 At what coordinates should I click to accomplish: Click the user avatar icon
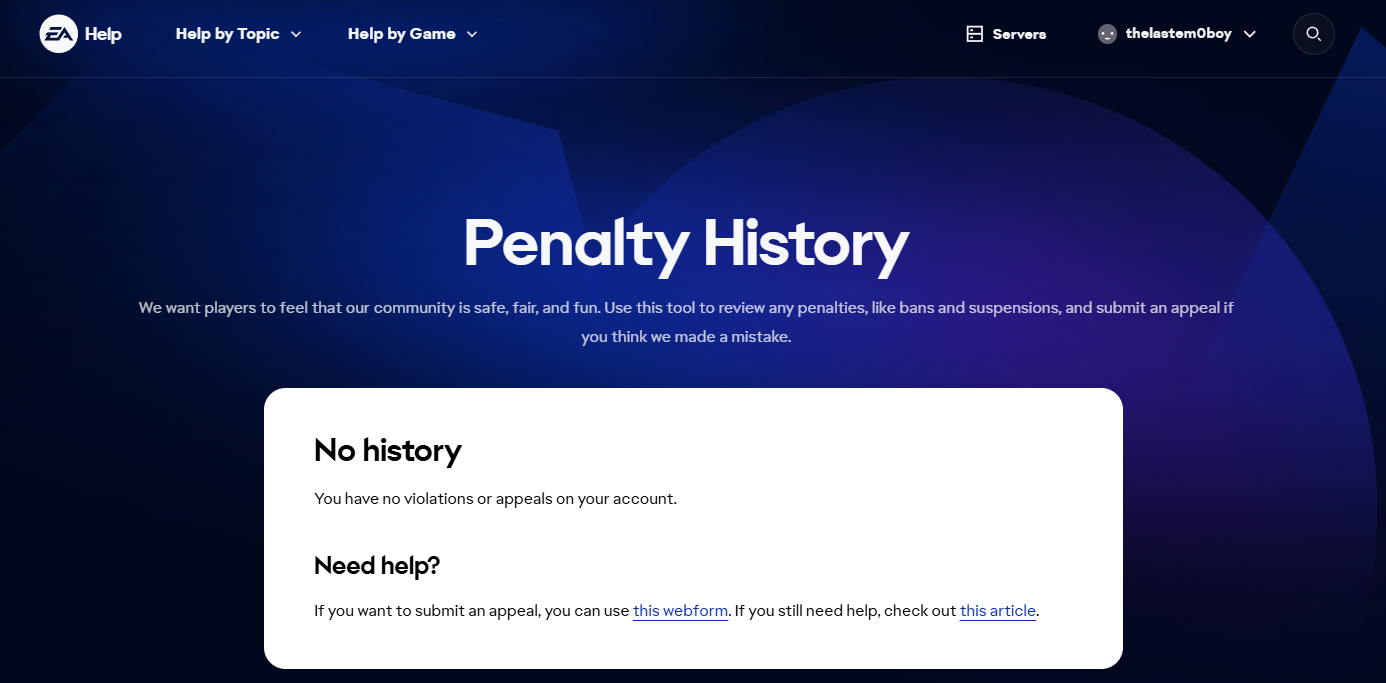pyautogui.click(x=1107, y=34)
